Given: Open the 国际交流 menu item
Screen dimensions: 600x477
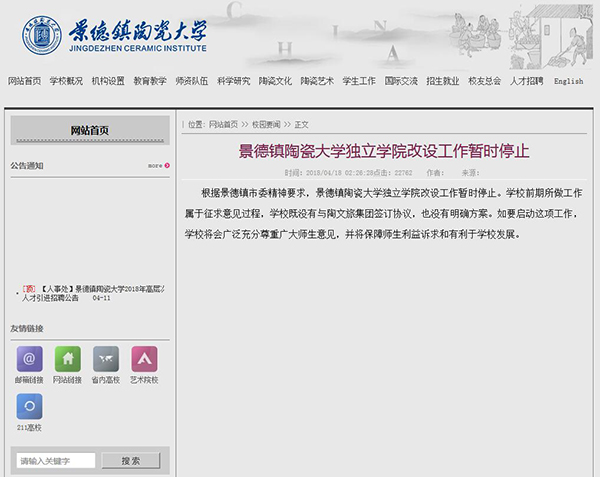Looking at the screenshot, I should point(401,81).
